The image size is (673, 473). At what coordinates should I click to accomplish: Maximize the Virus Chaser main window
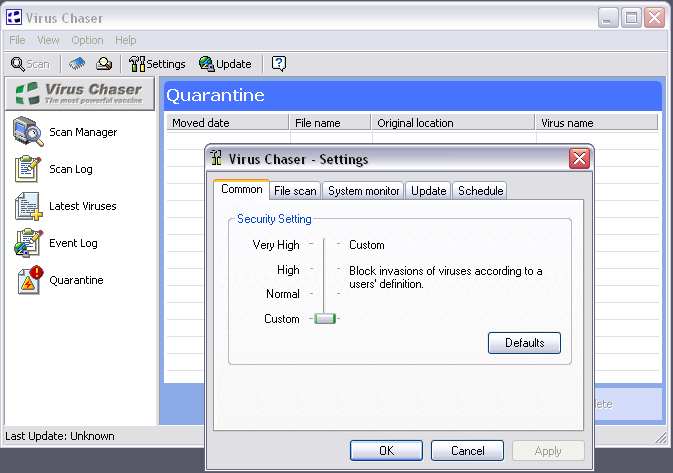click(631, 18)
